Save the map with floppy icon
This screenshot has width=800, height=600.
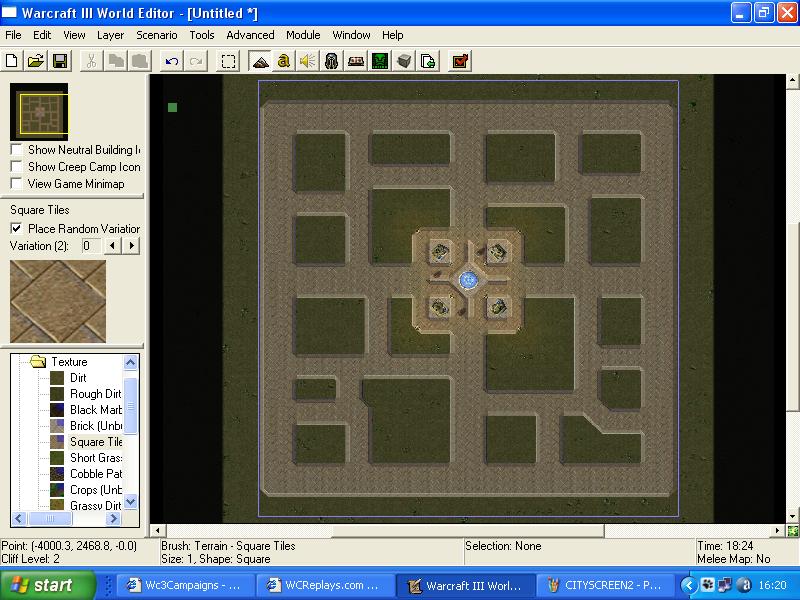click(x=60, y=61)
